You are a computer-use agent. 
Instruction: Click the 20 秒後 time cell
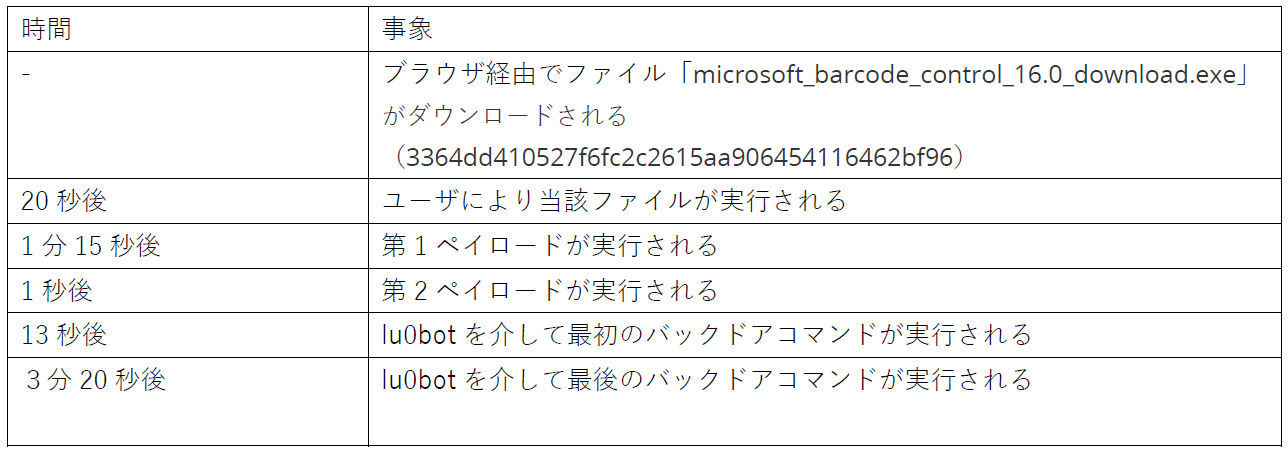(189, 200)
